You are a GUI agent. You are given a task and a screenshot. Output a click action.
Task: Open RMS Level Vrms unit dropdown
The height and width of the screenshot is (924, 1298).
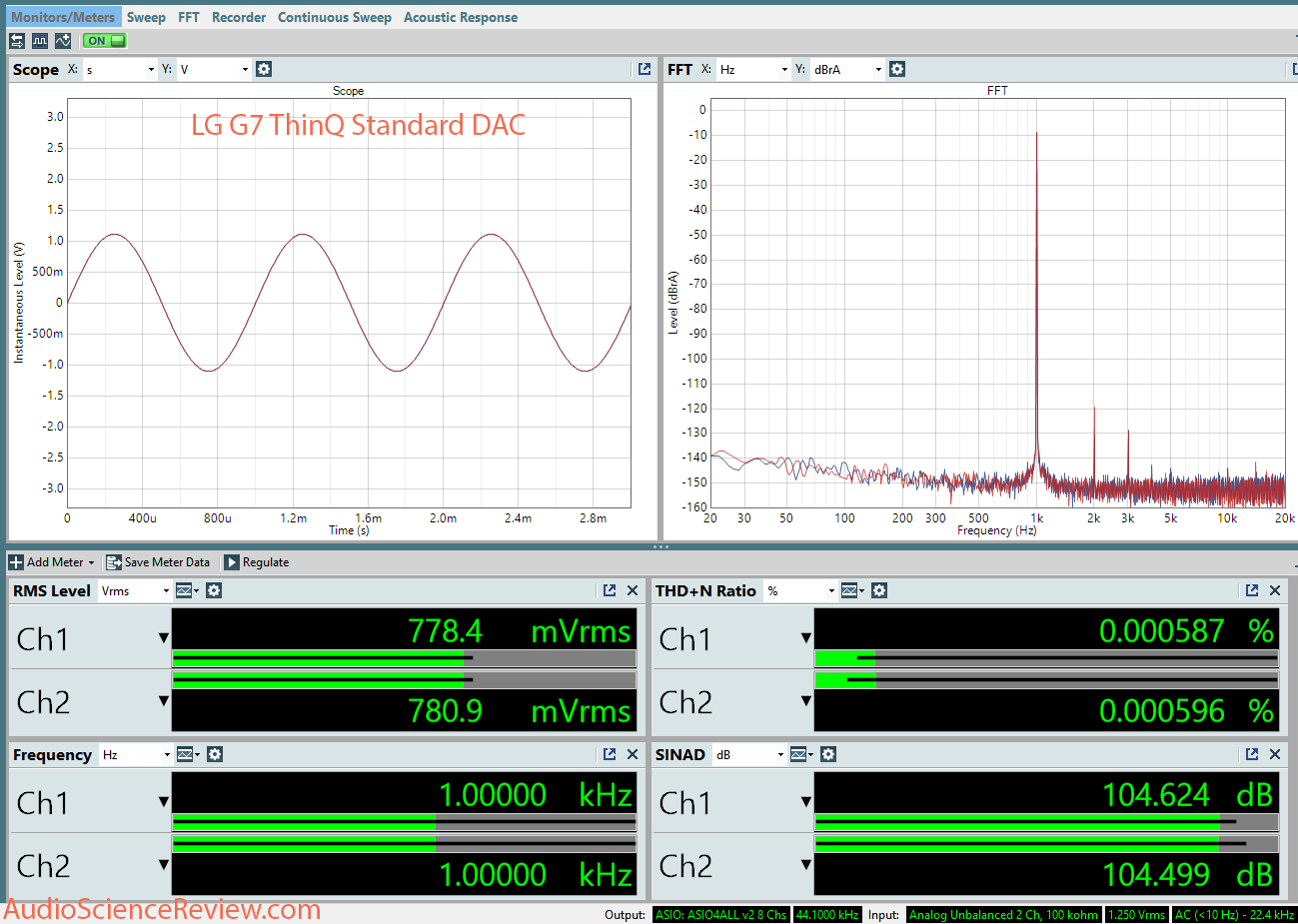[x=135, y=590]
